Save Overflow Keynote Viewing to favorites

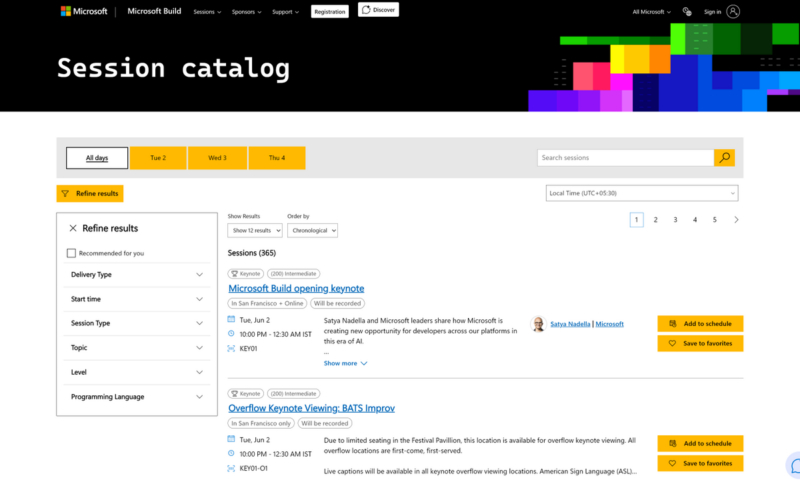coord(701,463)
